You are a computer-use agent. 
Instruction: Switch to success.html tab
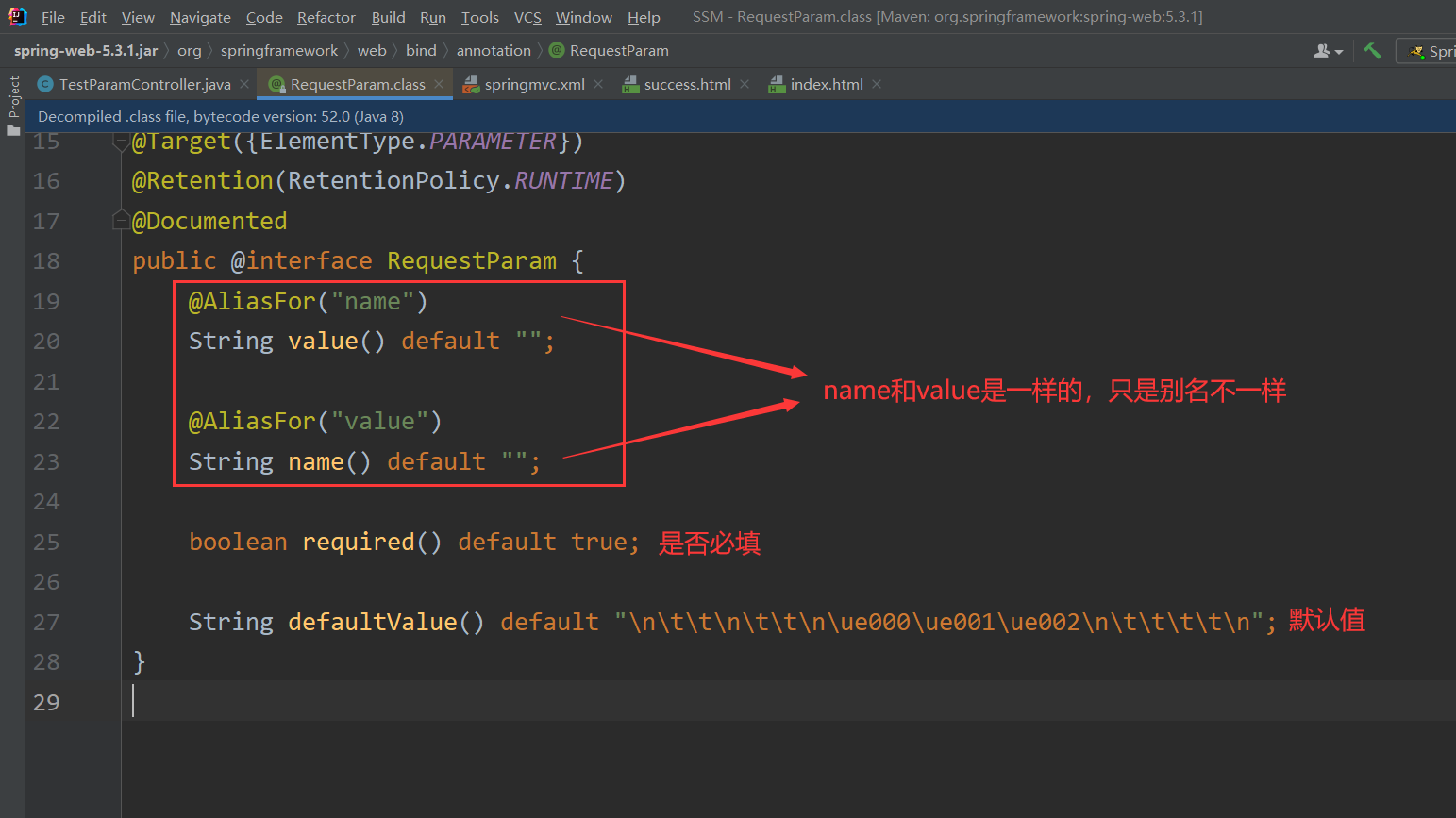(687, 84)
